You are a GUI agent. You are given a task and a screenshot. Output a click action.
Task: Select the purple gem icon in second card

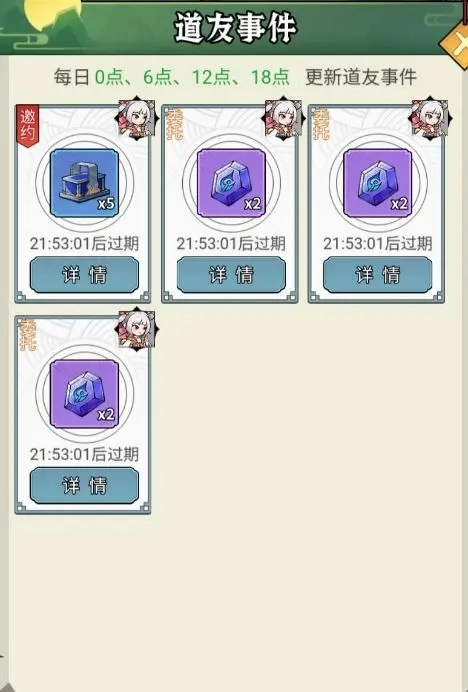point(231,183)
